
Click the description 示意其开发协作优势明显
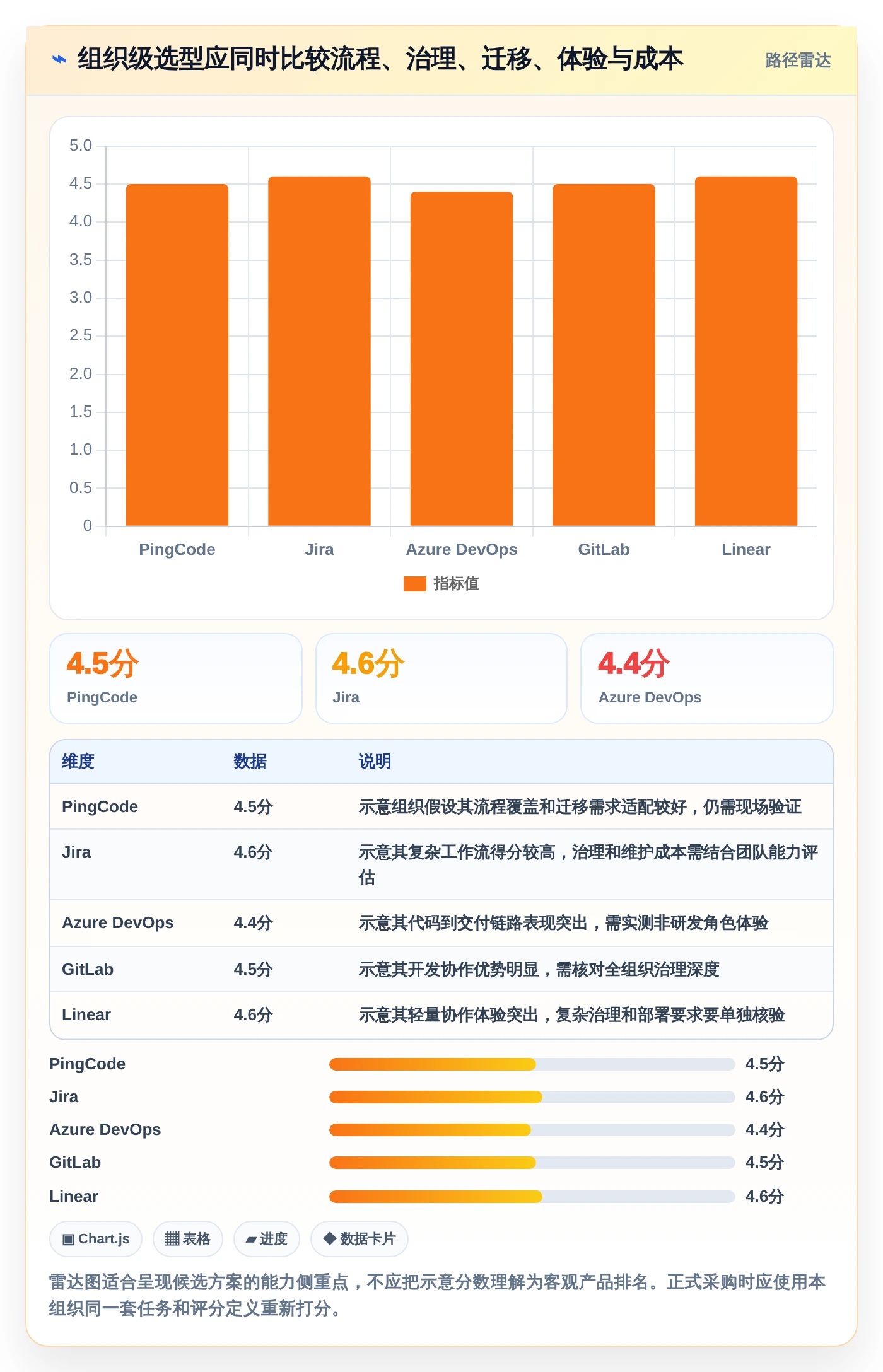coord(539,970)
